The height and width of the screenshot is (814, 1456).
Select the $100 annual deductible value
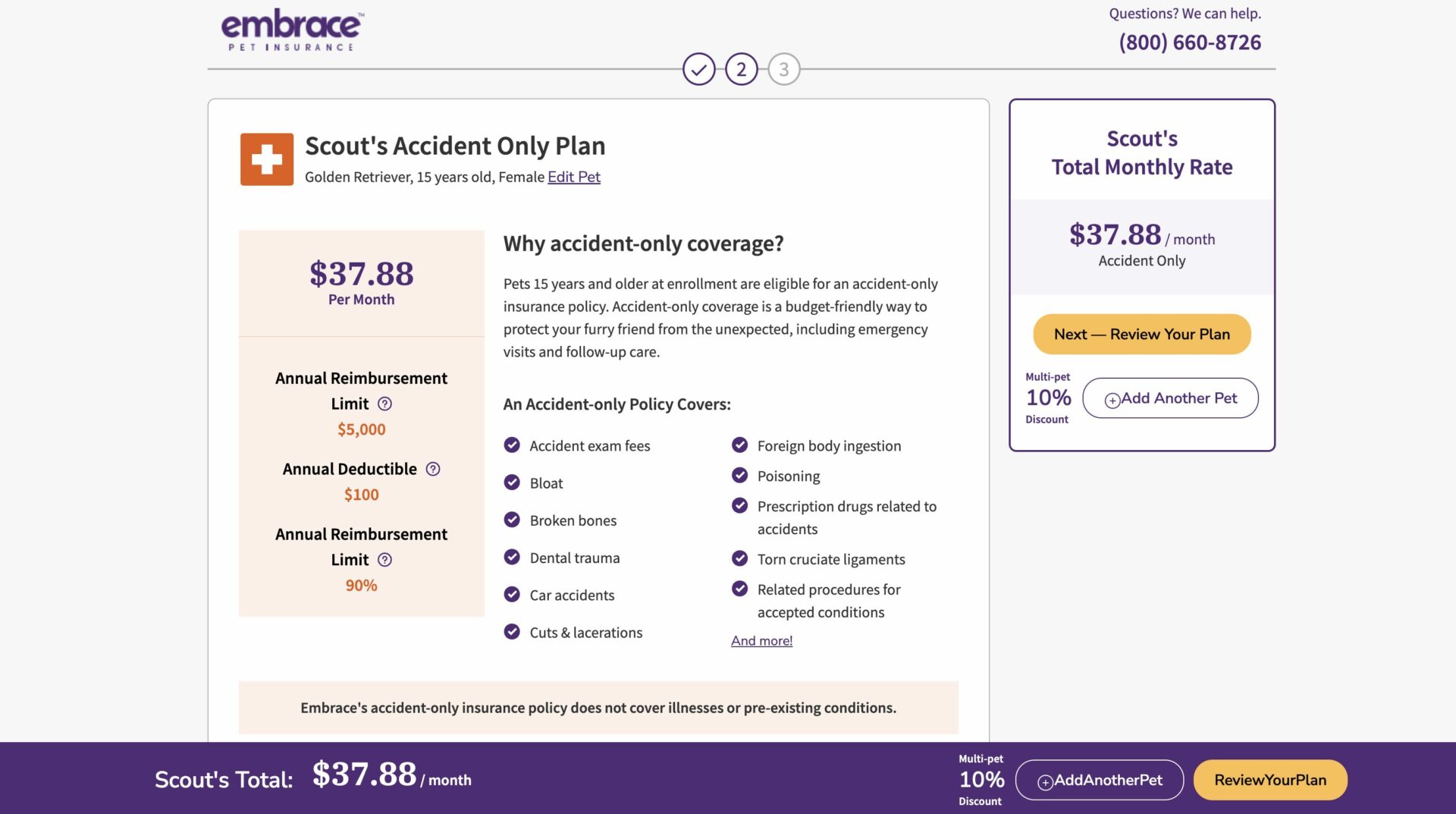[361, 495]
